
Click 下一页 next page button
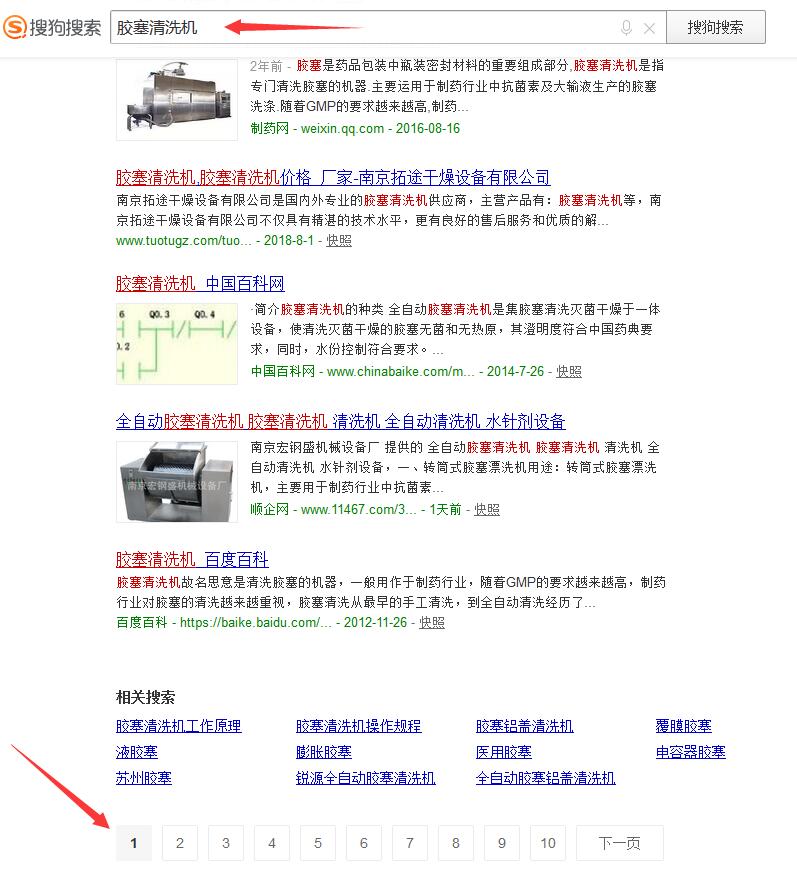[619, 843]
